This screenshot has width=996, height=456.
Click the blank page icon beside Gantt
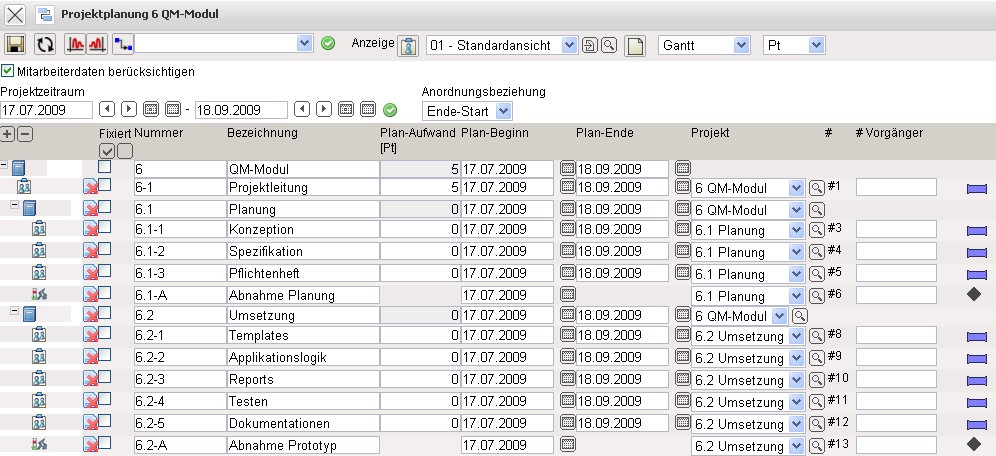click(x=635, y=46)
